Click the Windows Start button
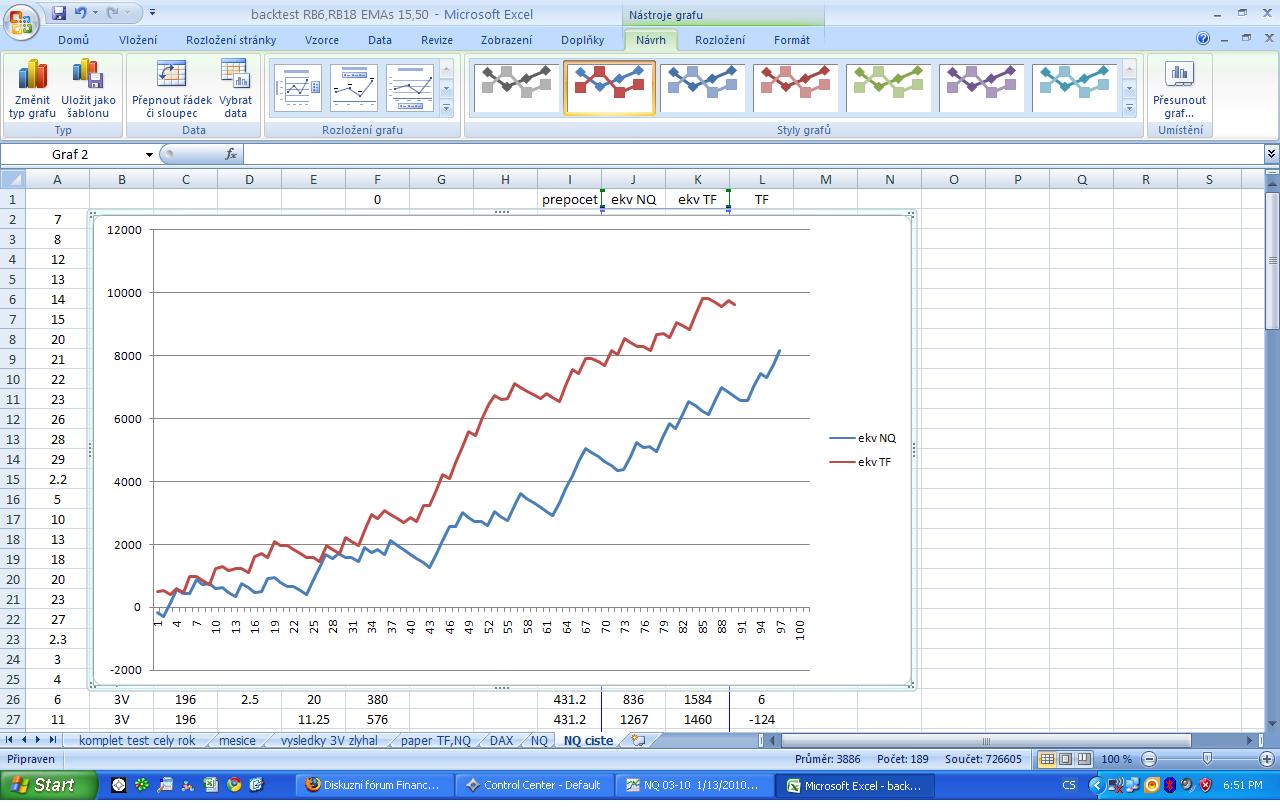Viewport: 1280px width, 809px height. point(48,785)
